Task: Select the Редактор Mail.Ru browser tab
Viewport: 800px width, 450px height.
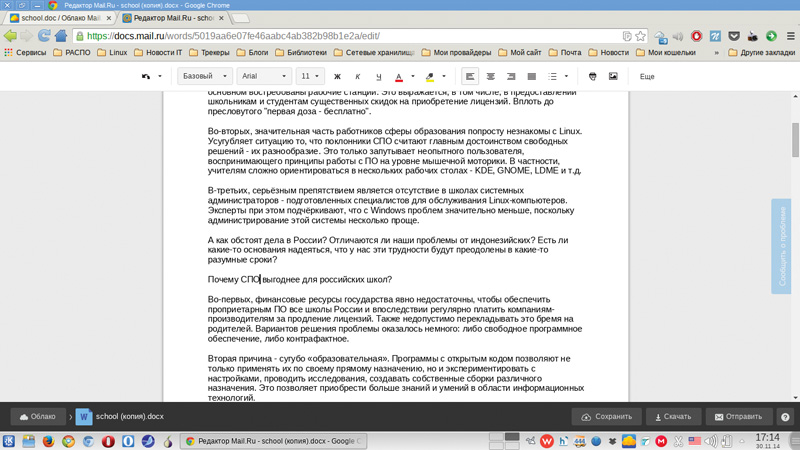Action: pyautogui.click(x=172, y=18)
